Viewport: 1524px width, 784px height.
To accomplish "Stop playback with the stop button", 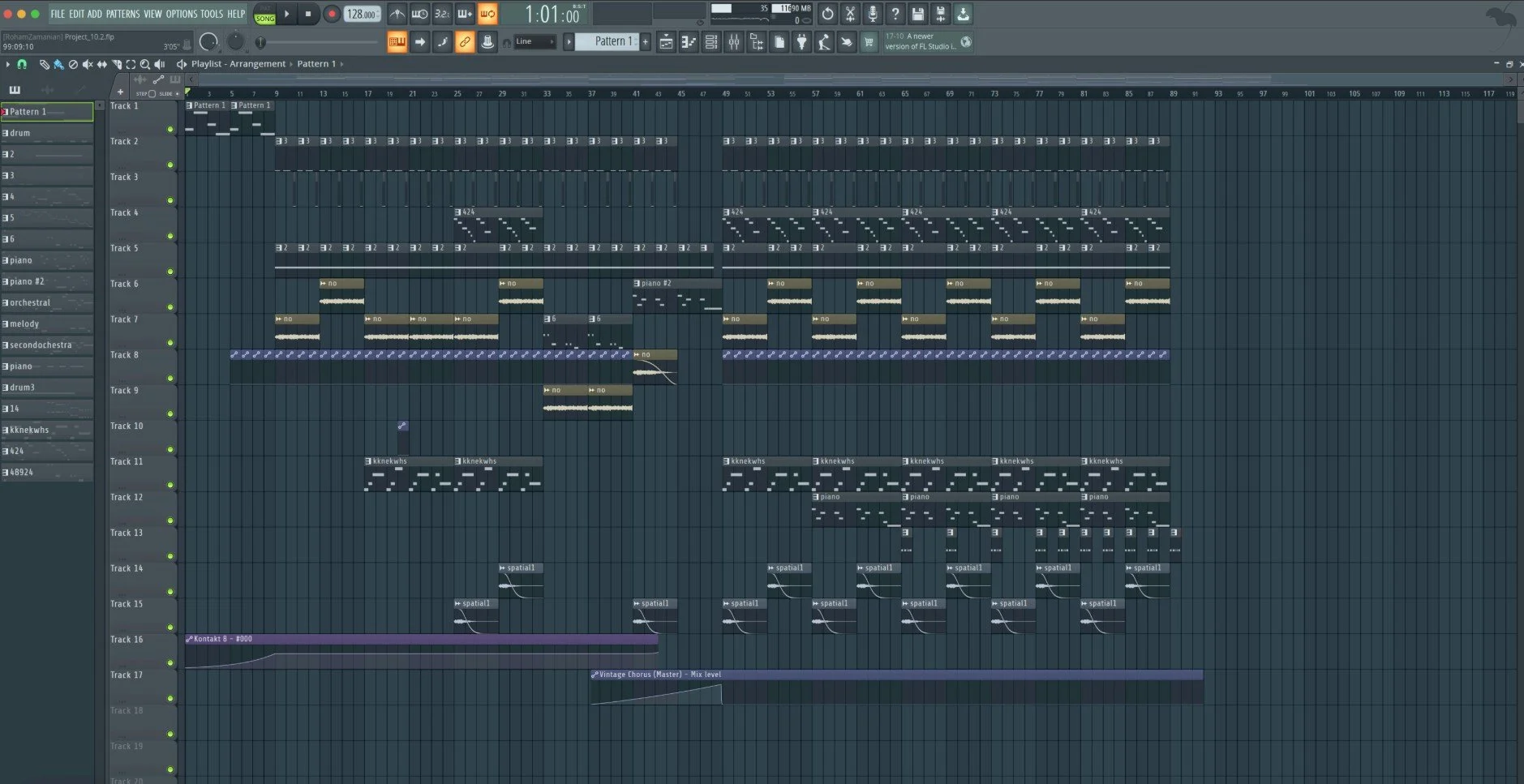I will (308, 14).
